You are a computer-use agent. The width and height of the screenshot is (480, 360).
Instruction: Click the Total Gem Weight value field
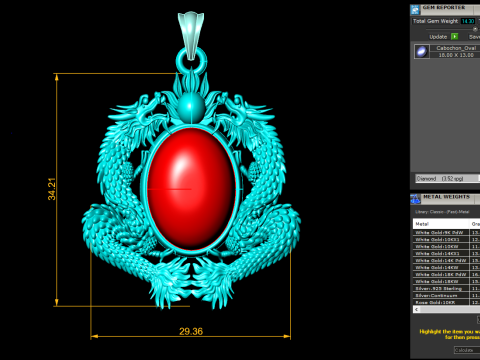[x=468, y=21]
